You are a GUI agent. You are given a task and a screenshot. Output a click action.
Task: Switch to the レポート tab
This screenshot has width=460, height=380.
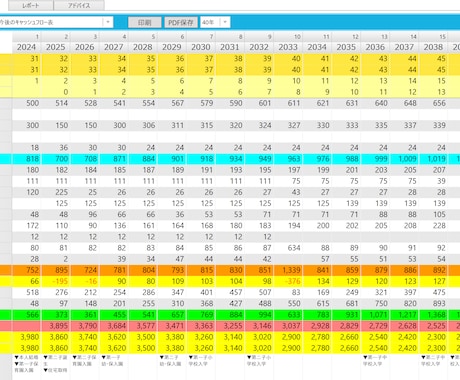coord(31,5)
